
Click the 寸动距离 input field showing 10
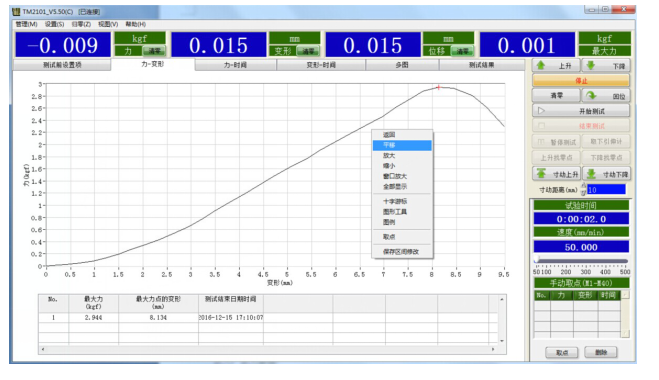[606, 190]
